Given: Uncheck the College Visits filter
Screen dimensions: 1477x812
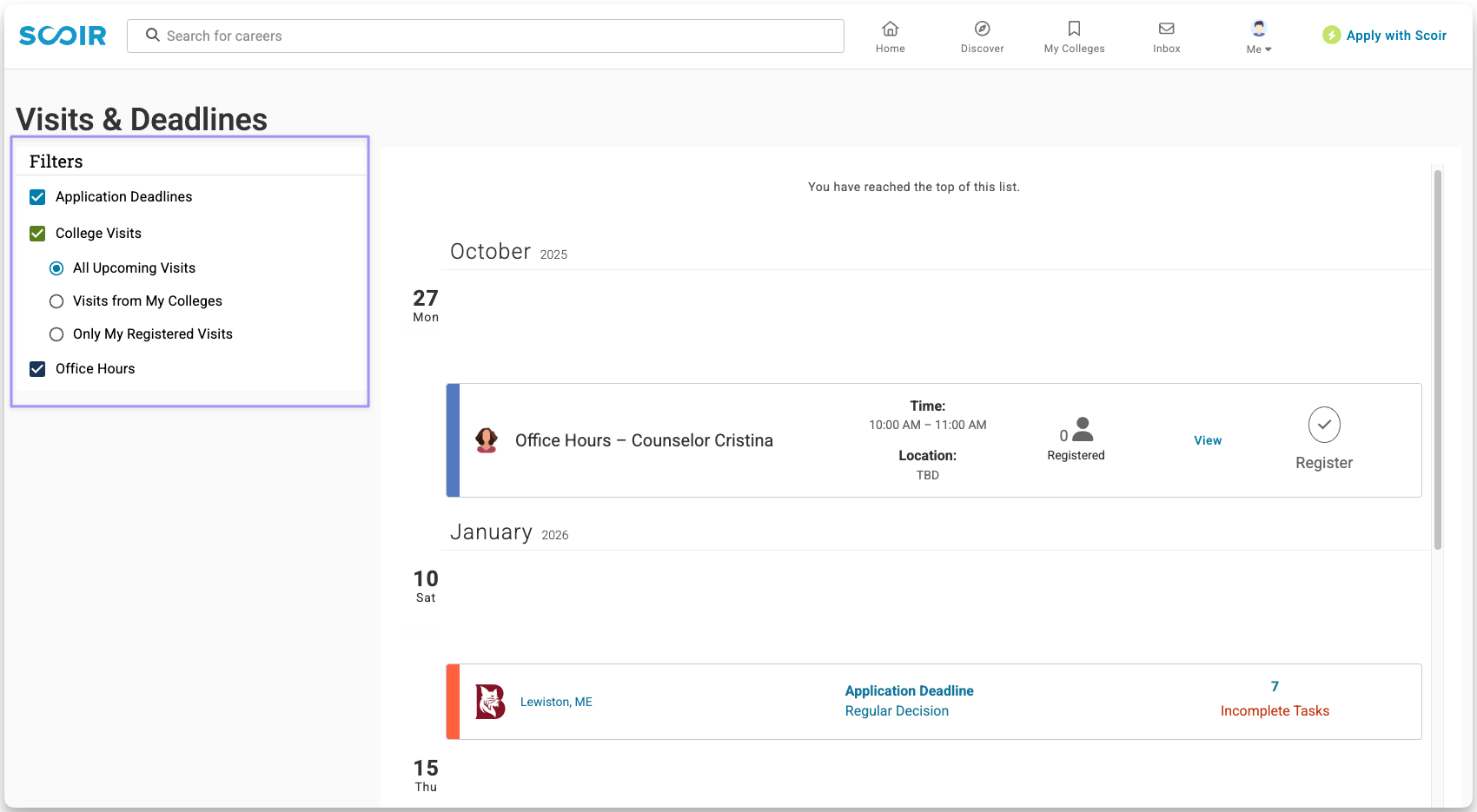Looking at the screenshot, I should tap(37, 234).
